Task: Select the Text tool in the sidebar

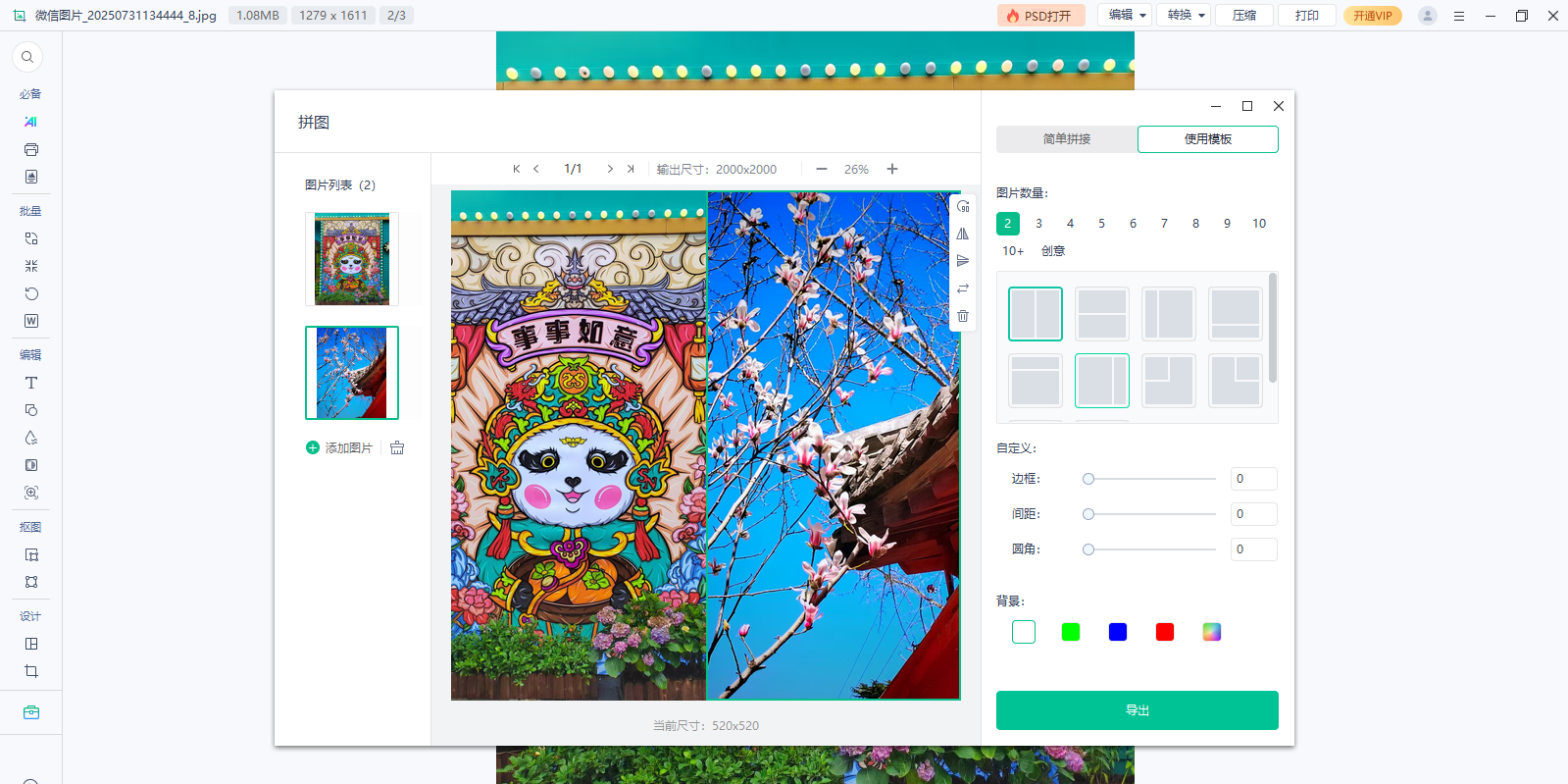Action: [x=31, y=383]
